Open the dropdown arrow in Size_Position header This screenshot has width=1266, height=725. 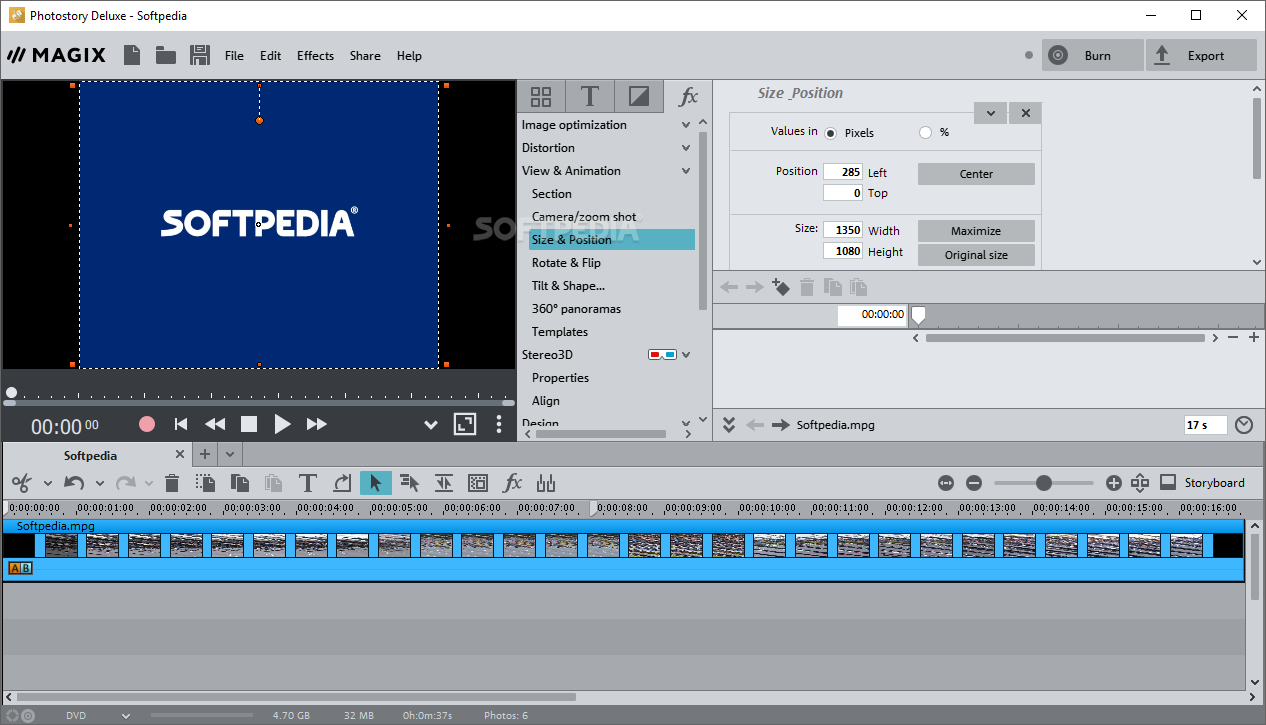[990, 113]
